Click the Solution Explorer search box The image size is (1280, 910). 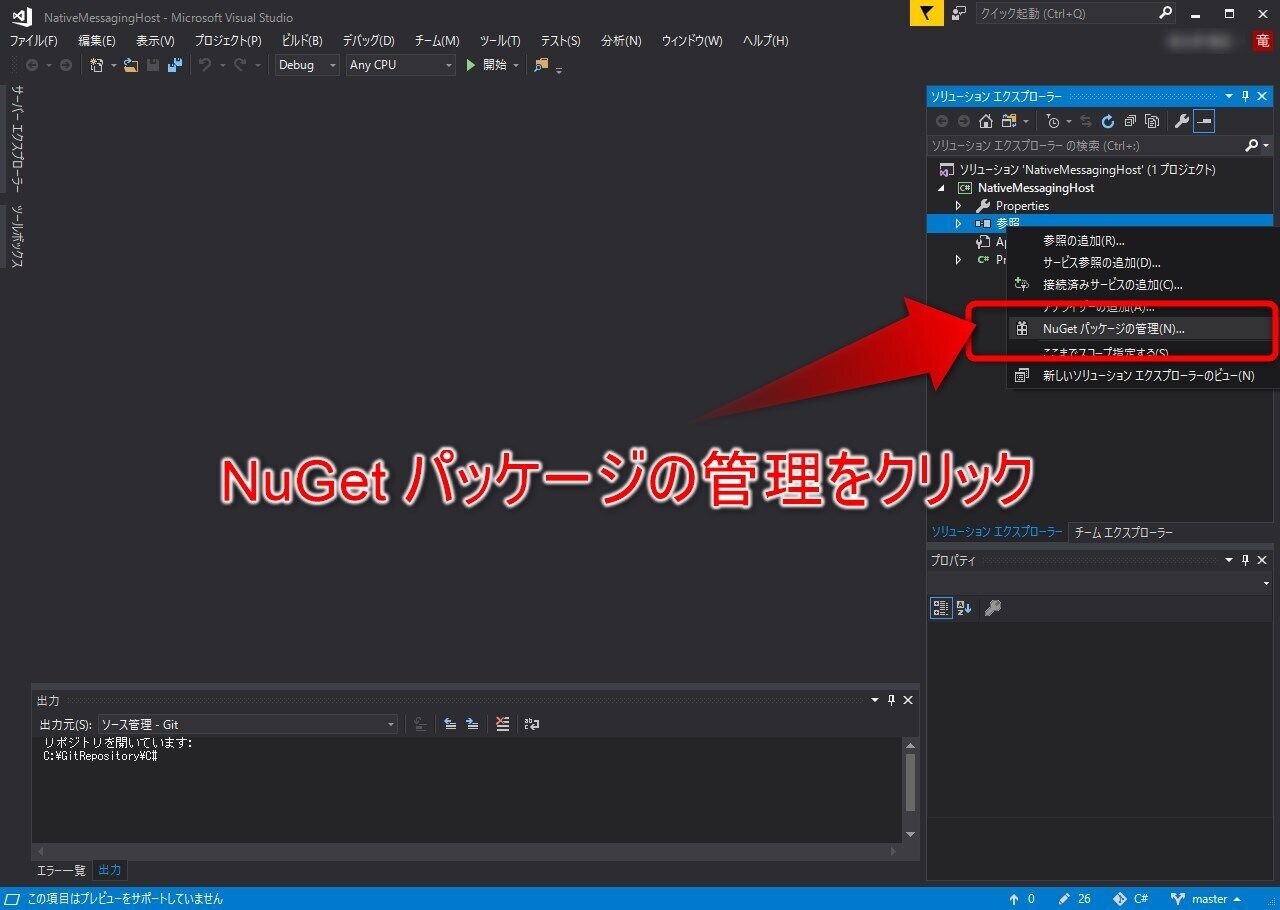[1085, 146]
